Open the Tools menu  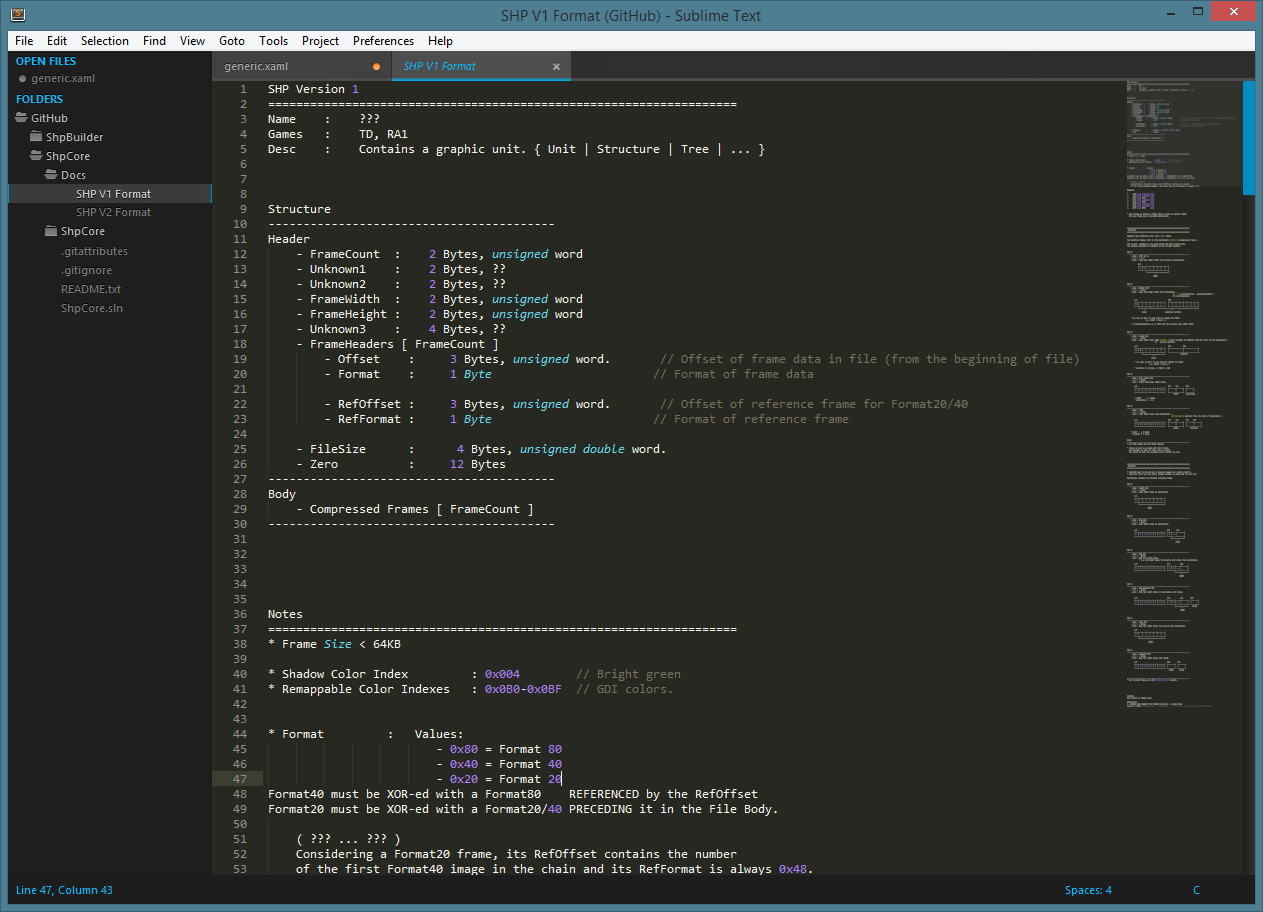(x=273, y=41)
